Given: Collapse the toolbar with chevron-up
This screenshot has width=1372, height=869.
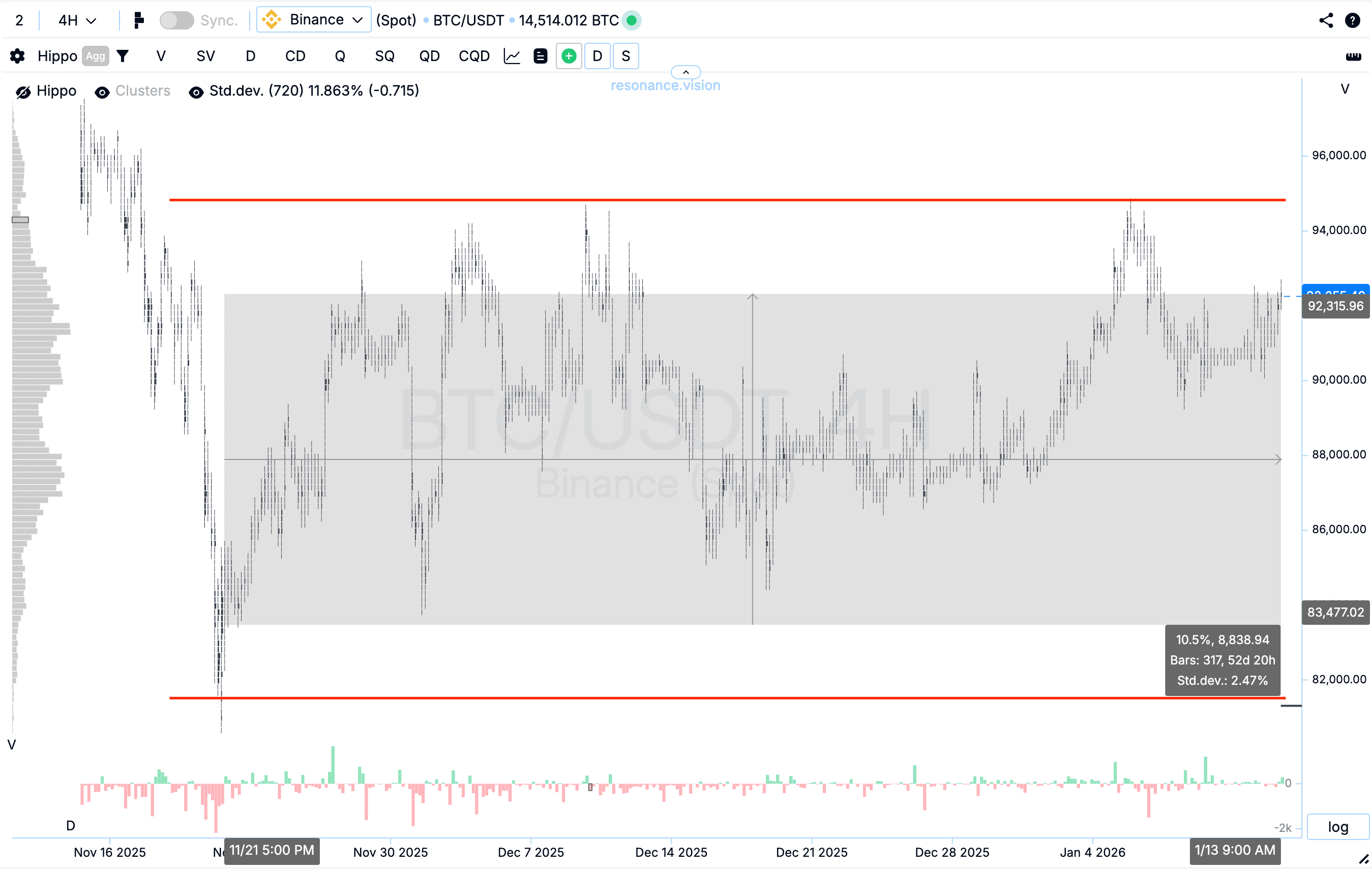Looking at the screenshot, I should (685, 72).
